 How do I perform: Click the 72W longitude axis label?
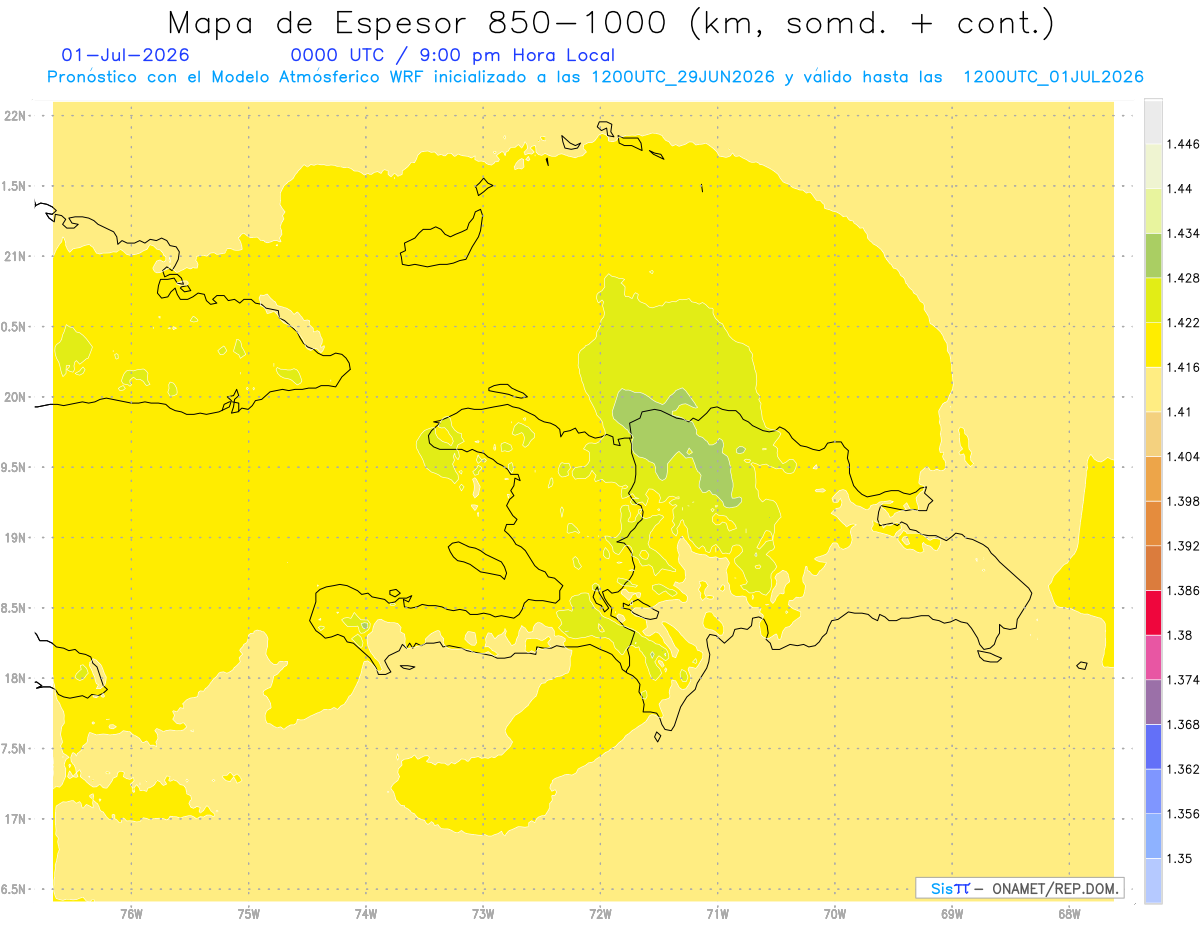click(x=600, y=914)
